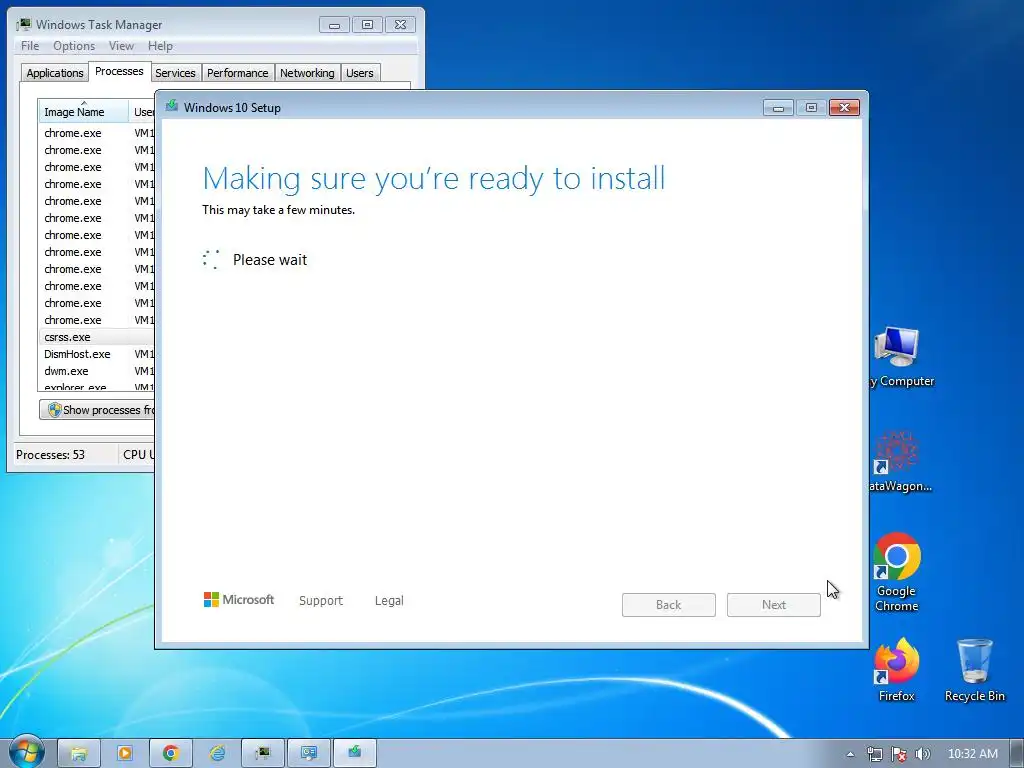The height and width of the screenshot is (768, 1024).
Task: Sort processes by Image Name column
Action: (83, 111)
